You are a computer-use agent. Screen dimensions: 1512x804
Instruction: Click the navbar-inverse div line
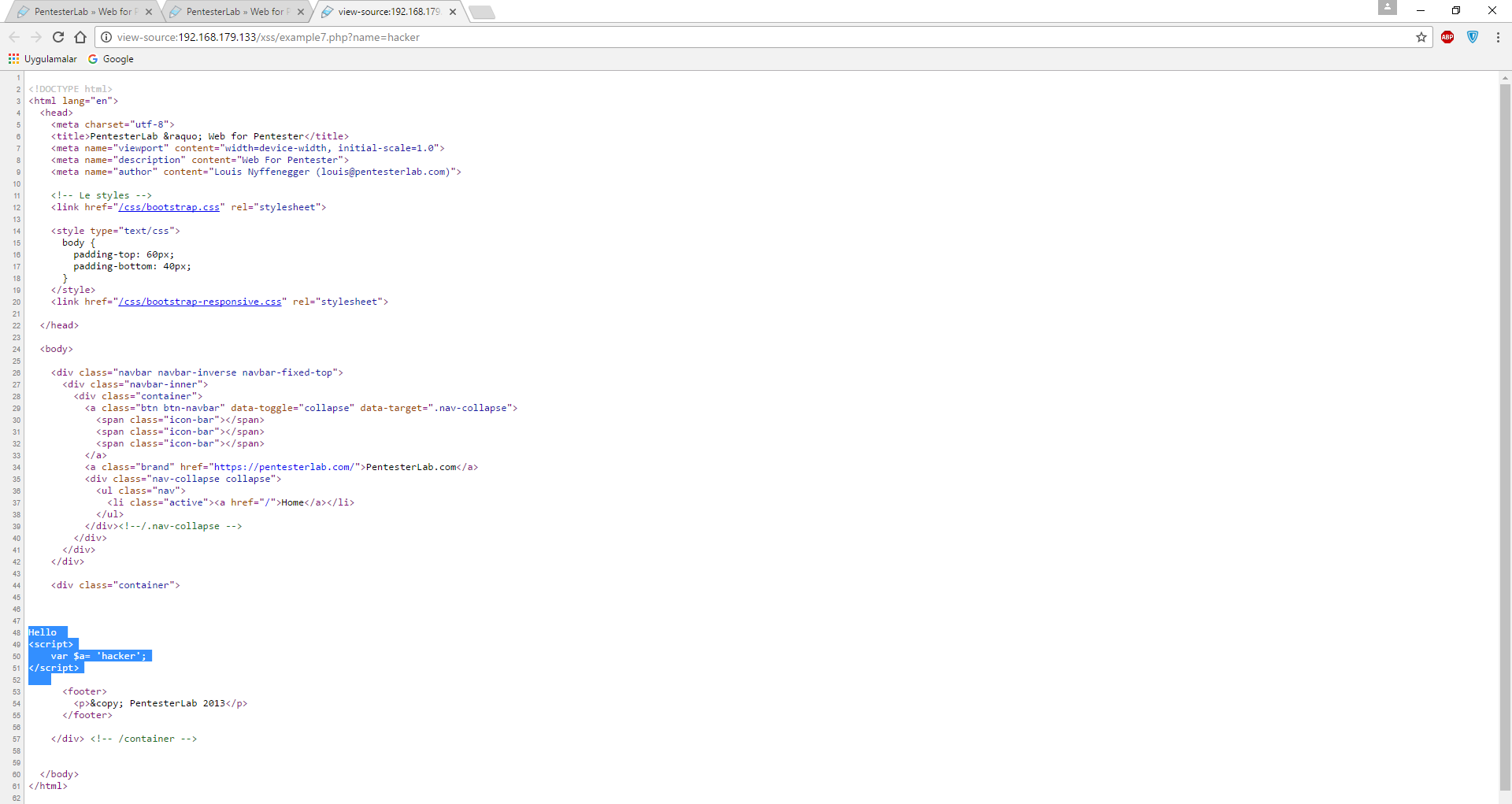coord(197,372)
